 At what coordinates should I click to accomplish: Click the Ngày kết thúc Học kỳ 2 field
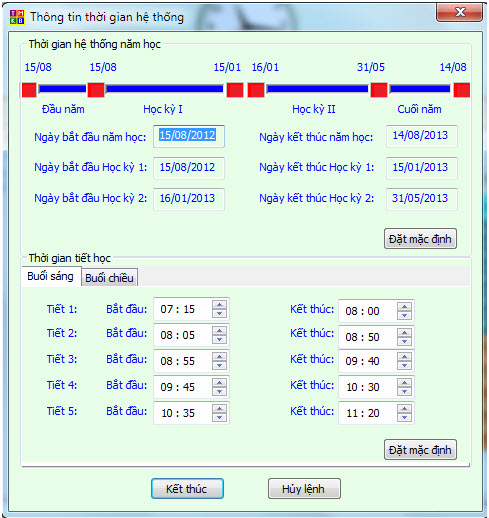coord(422,199)
